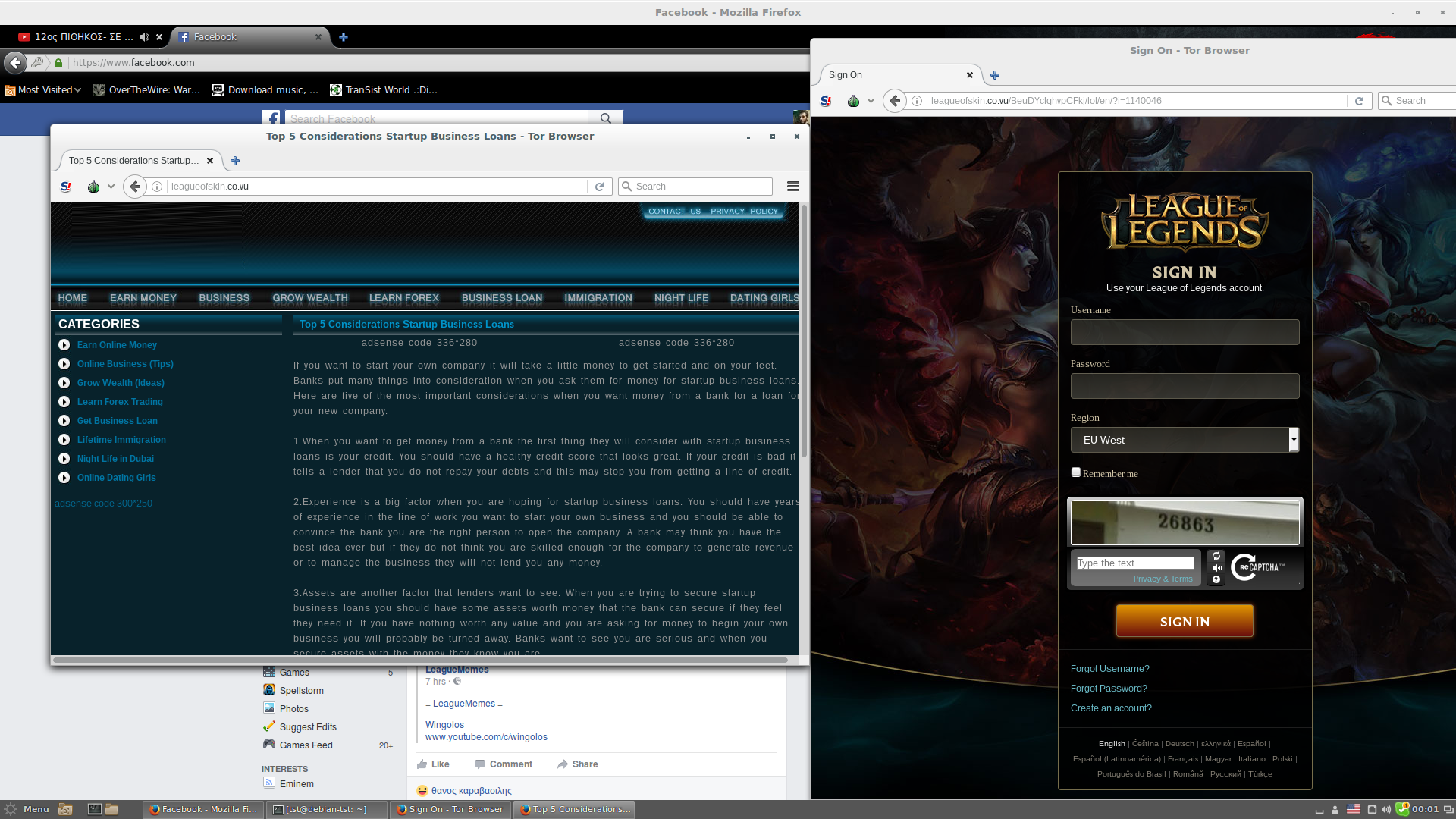Click the Facebook search magnifier icon
Screen dimensions: 1456x819
point(606,118)
